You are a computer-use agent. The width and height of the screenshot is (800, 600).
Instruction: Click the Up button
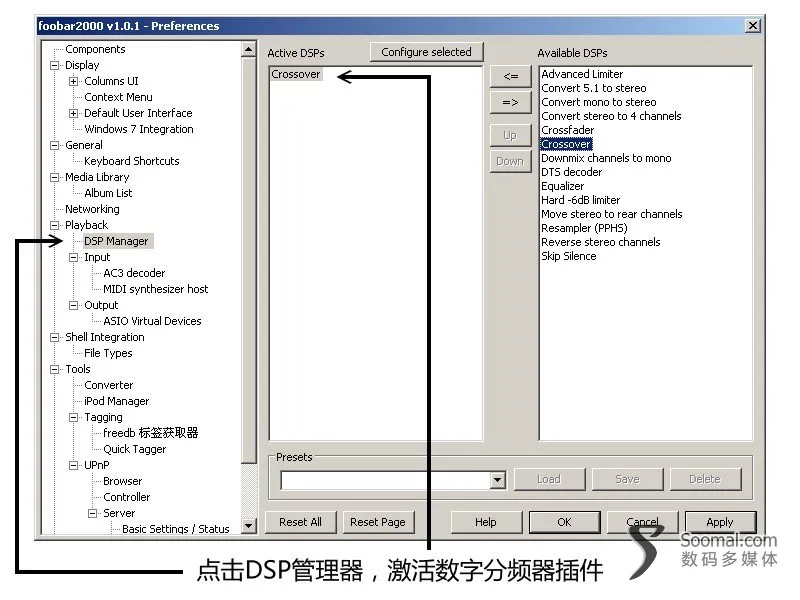click(511, 136)
